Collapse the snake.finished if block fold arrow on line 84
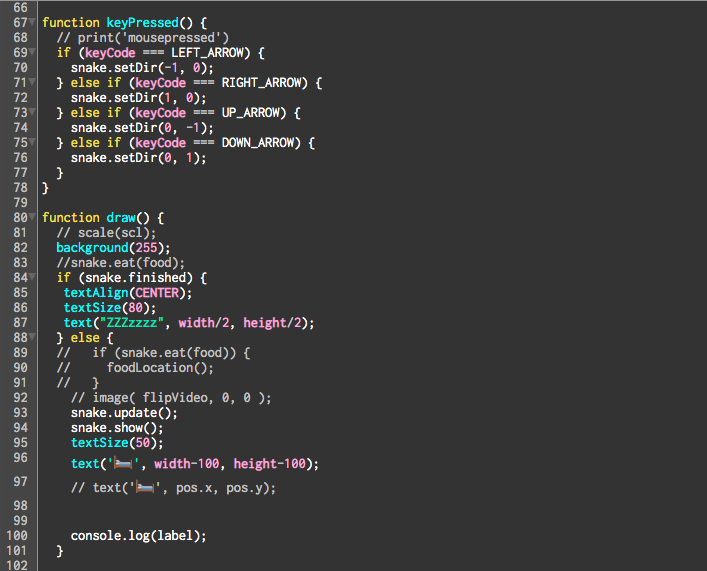This screenshot has height=571, width=707. 32,277
